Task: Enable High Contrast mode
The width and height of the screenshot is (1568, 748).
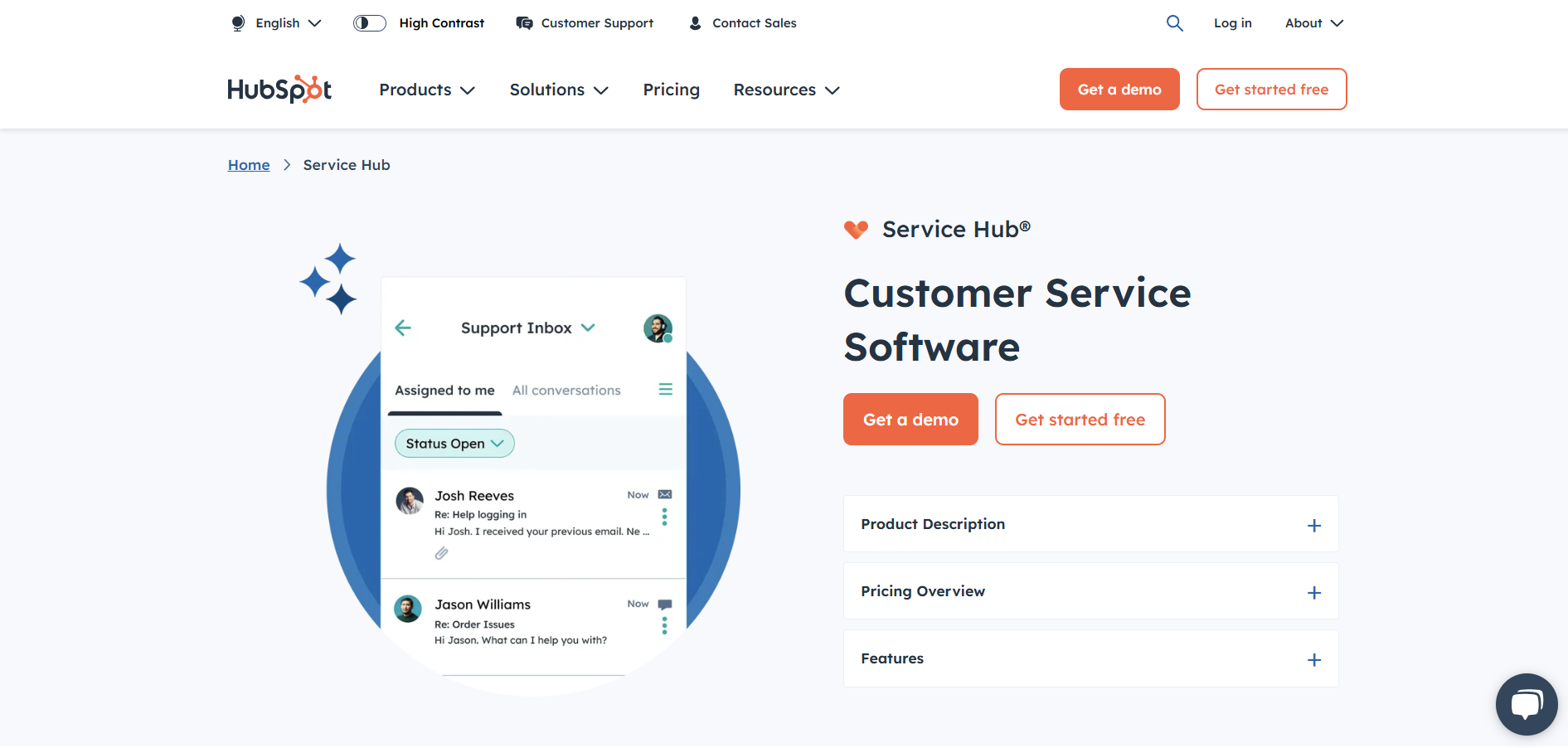Action: pyautogui.click(x=369, y=22)
